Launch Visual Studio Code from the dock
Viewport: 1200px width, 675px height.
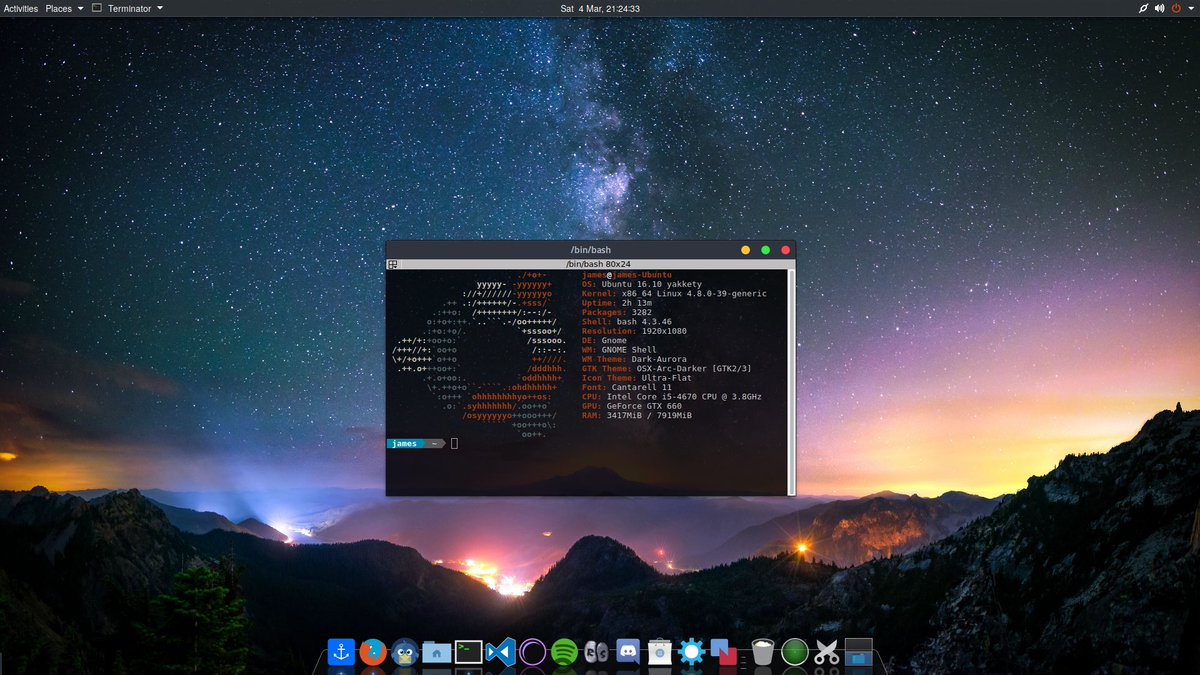(500, 653)
